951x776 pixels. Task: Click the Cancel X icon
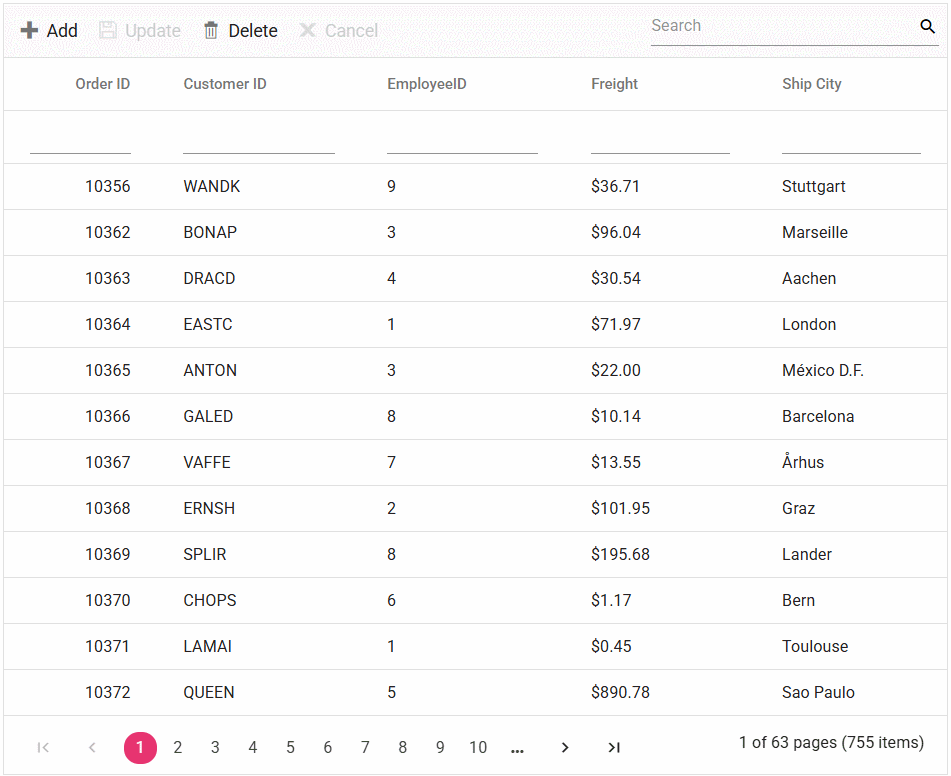[x=308, y=31]
